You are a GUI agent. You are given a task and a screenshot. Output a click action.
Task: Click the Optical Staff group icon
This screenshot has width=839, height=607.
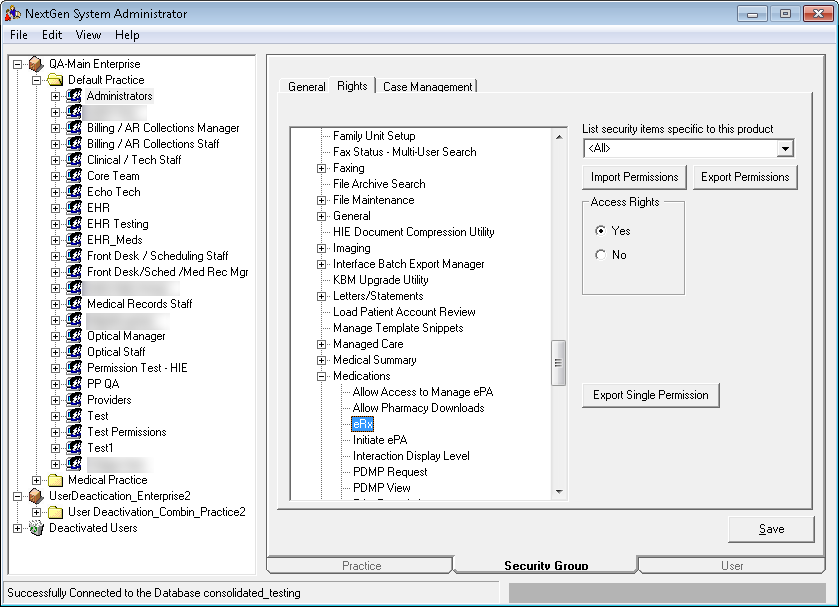click(x=74, y=352)
